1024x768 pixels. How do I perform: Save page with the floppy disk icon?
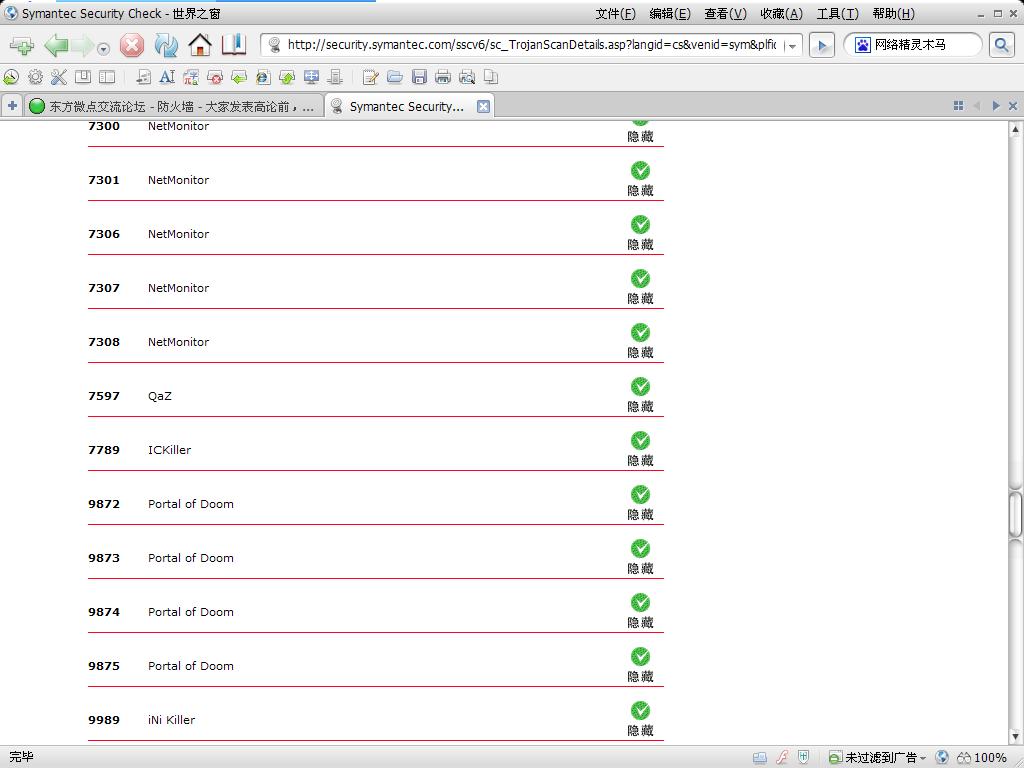point(419,77)
